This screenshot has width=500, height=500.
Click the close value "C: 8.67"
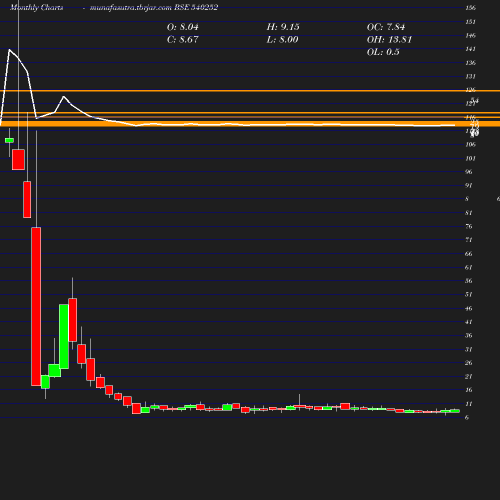[183, 40]
